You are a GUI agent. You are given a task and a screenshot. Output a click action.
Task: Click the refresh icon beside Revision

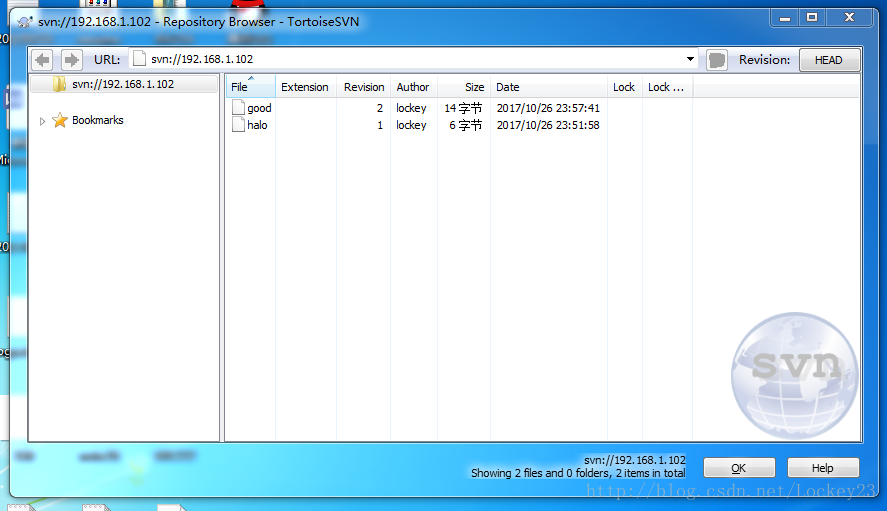(717, 59)
